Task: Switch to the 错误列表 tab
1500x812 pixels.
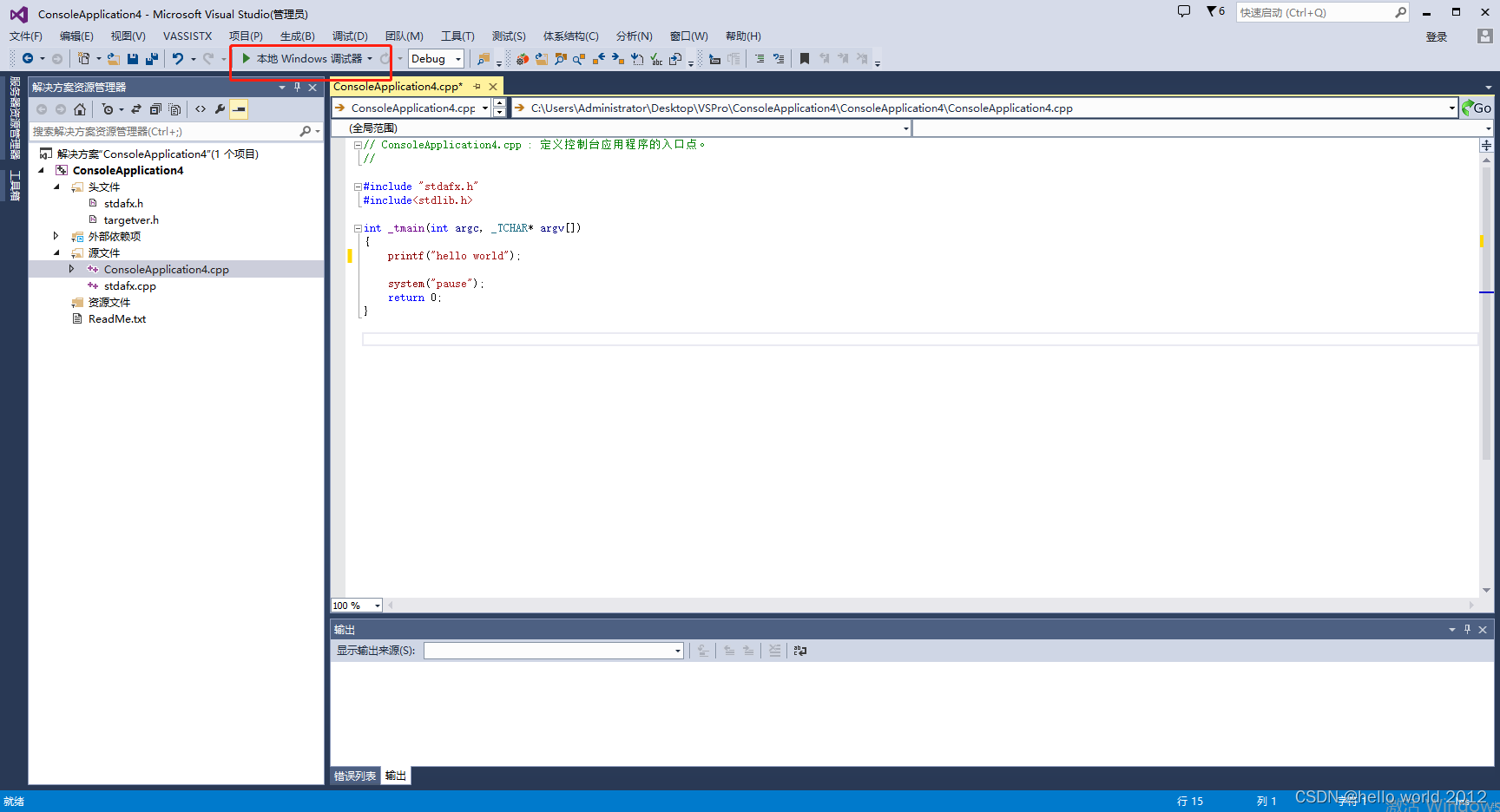Action: pyautogui.click(x=355, y=776)
